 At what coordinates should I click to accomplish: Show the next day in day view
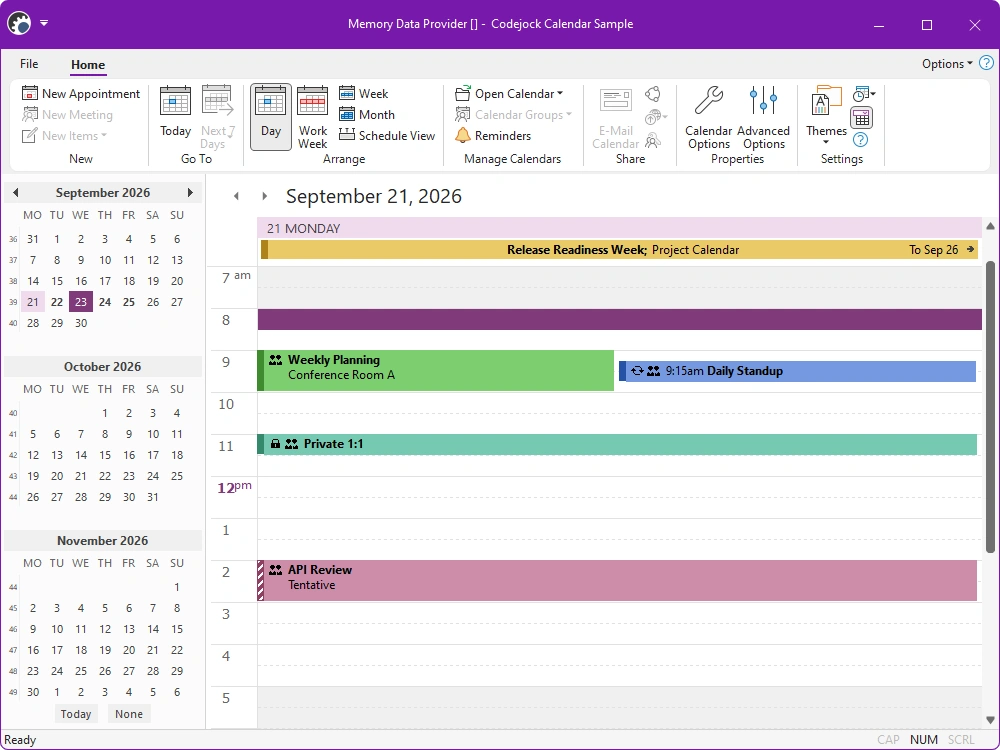tap(265, 196)
